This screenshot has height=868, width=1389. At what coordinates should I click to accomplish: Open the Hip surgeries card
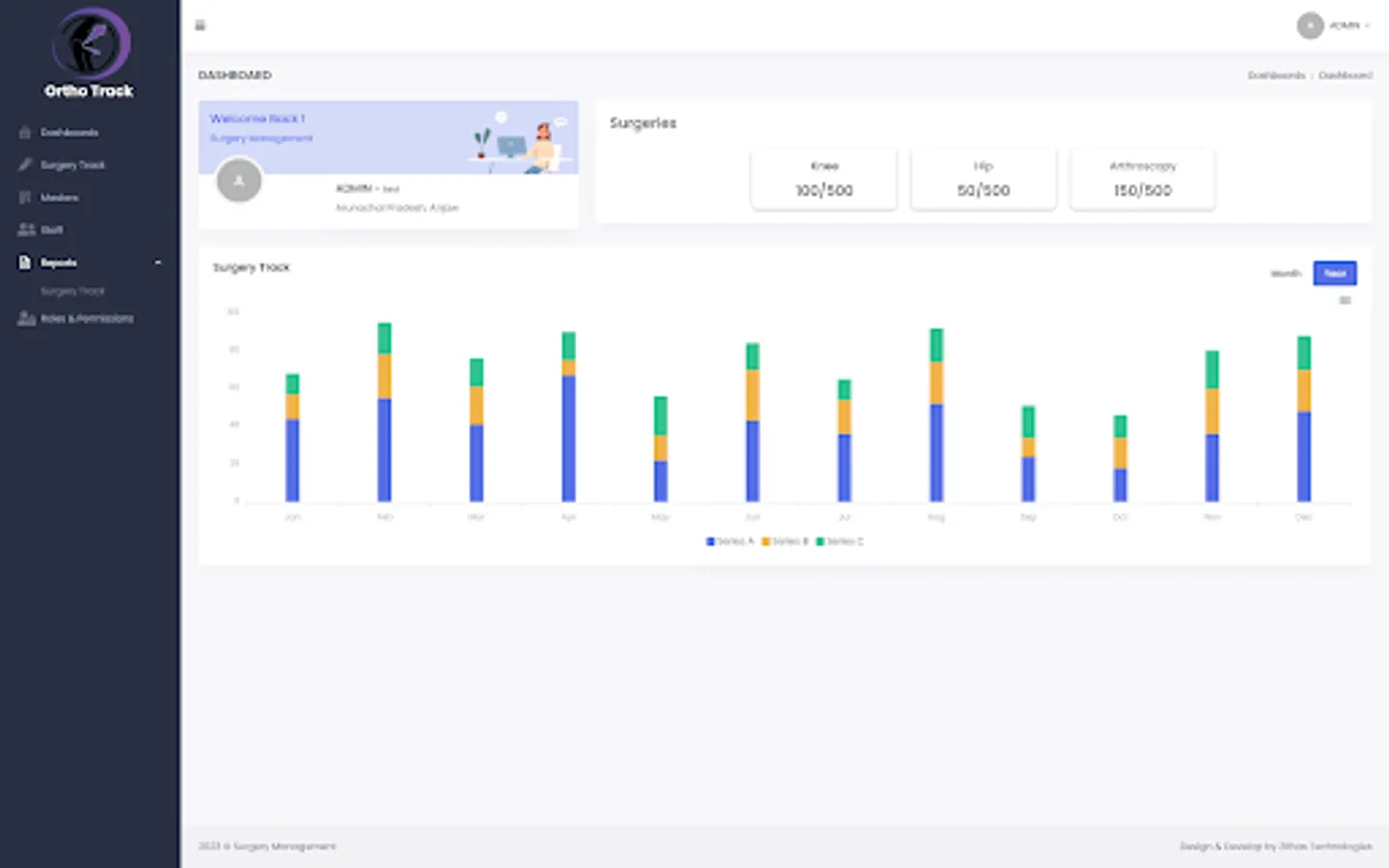pyautogui.click(x=983, y=178)
